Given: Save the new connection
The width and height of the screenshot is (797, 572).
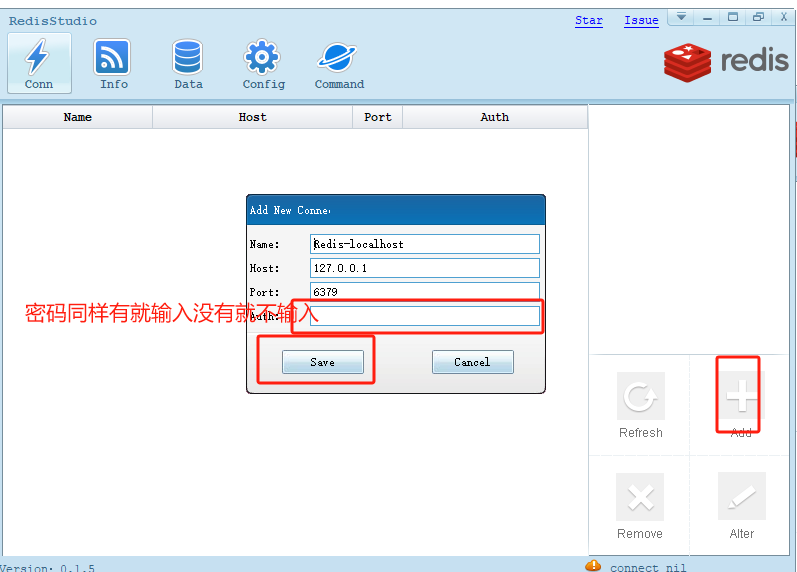Looking at the screenshot, I should click(x=323, y=362).
